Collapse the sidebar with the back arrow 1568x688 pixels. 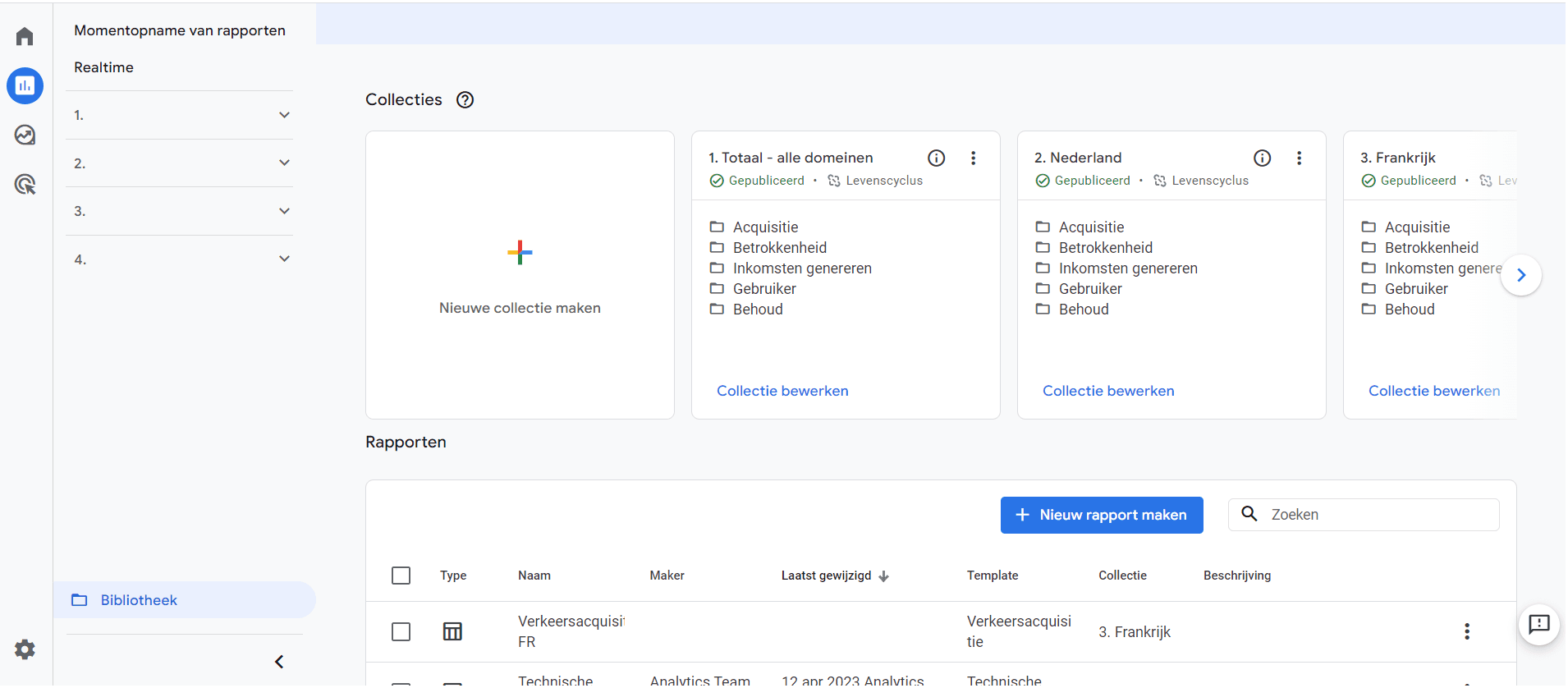(279, 662)
